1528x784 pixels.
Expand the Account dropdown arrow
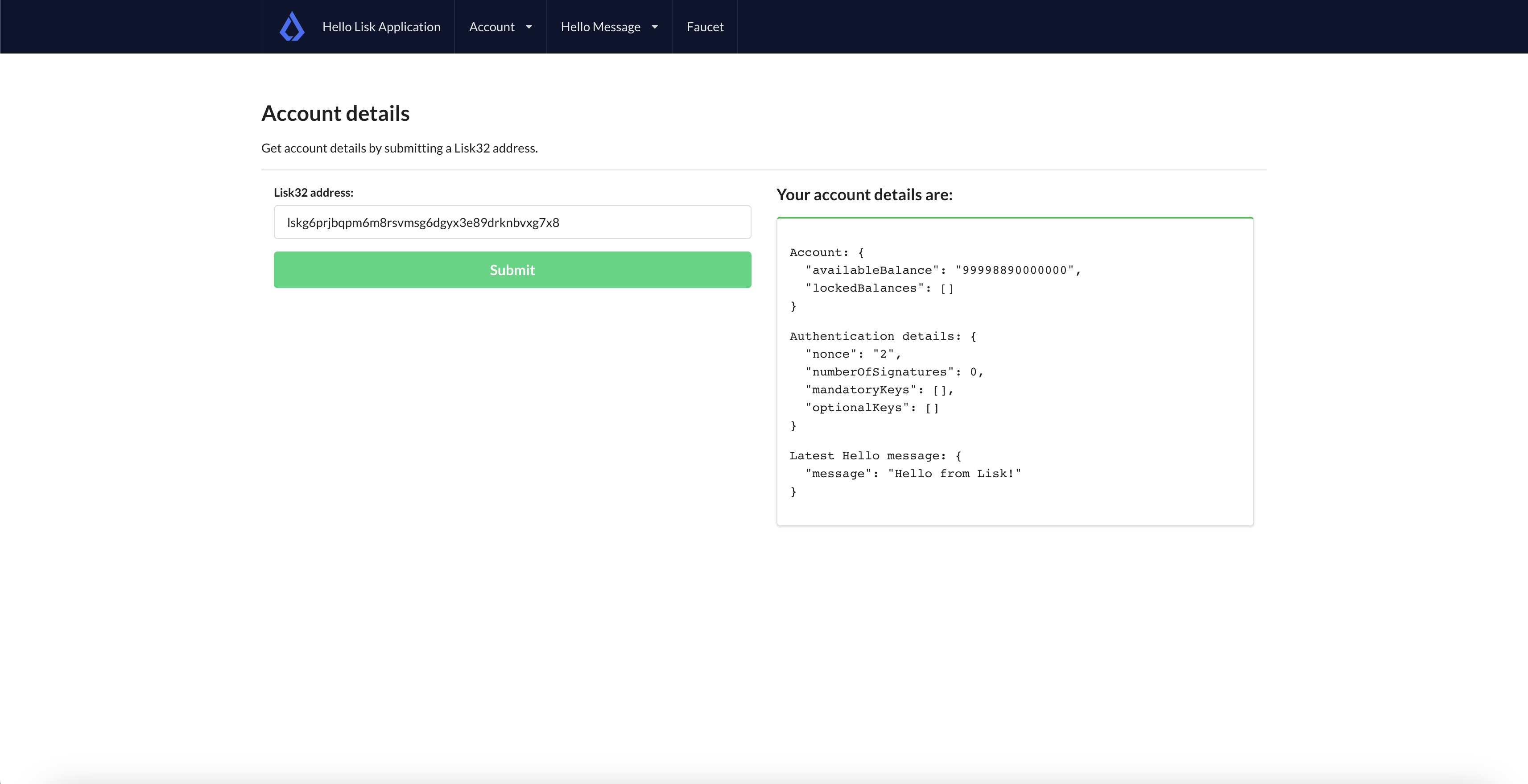tap(529, 27)
